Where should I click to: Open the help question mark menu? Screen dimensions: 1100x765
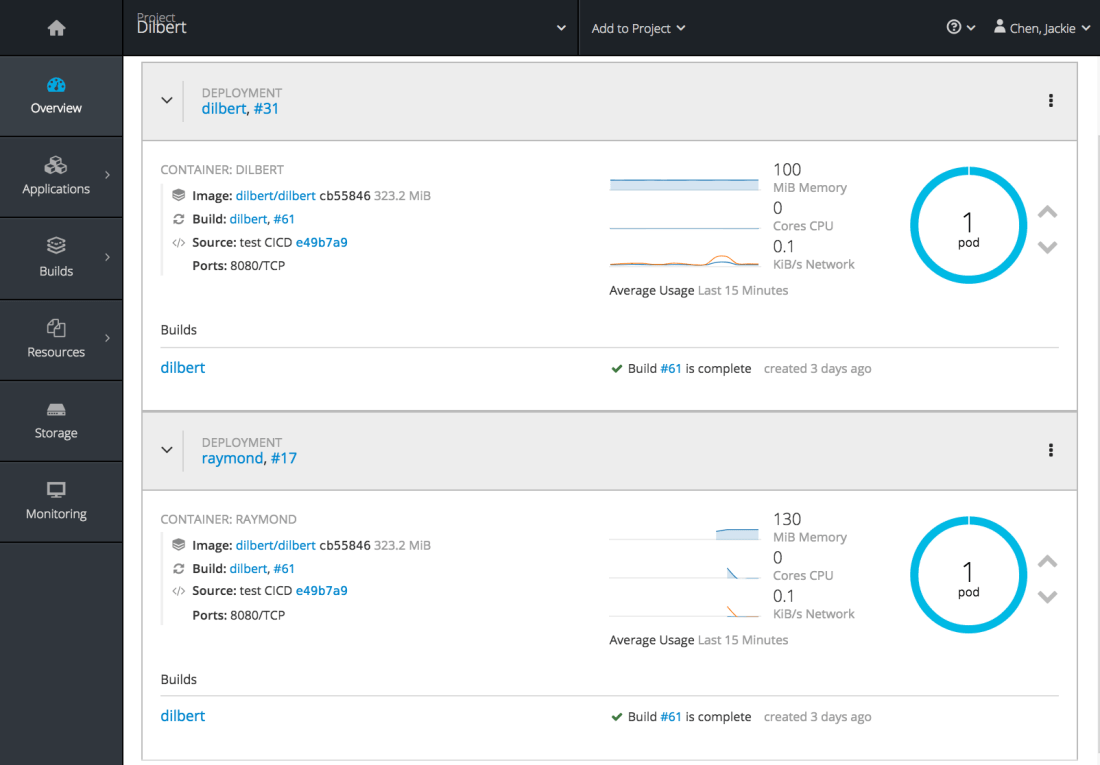pos(959,28)
